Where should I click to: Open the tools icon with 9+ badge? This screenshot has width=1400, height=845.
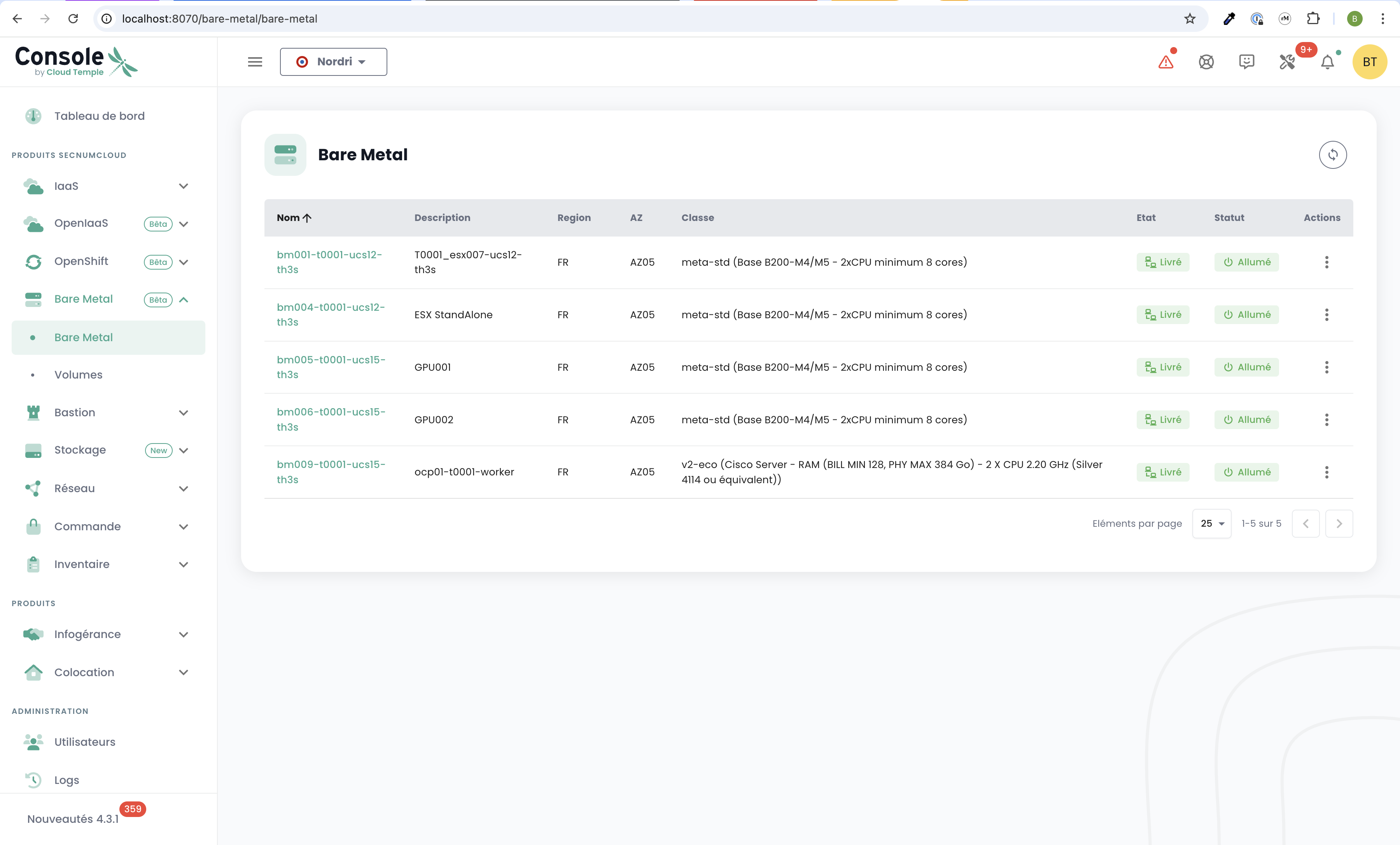click(x=1287, y=62)
